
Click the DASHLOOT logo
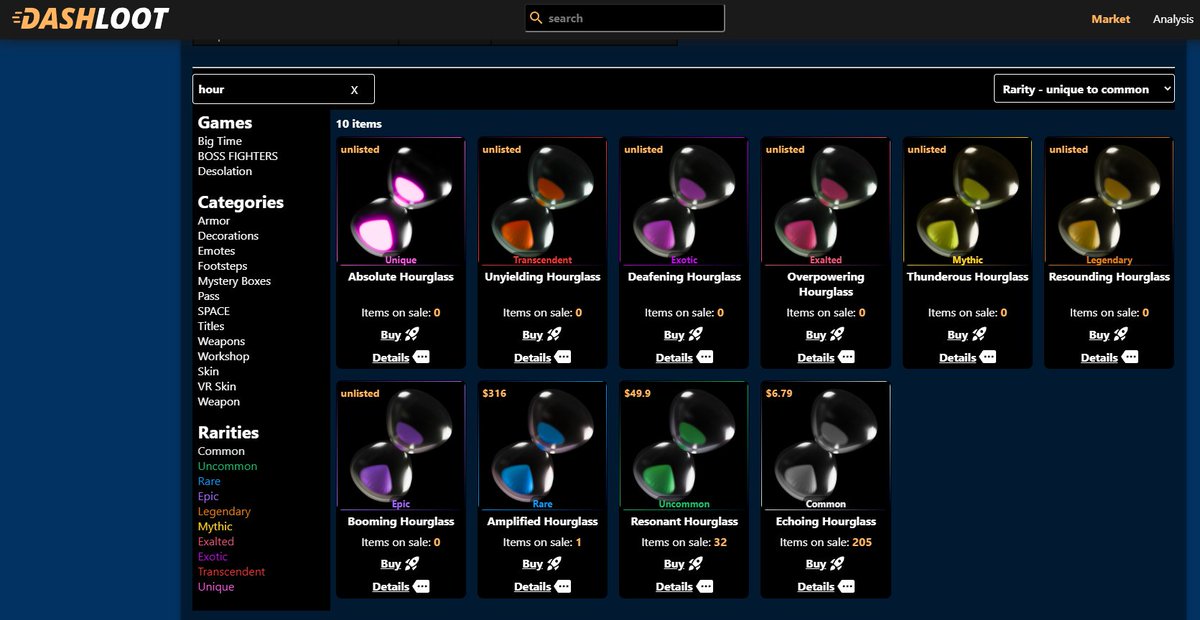pos(91,18)
